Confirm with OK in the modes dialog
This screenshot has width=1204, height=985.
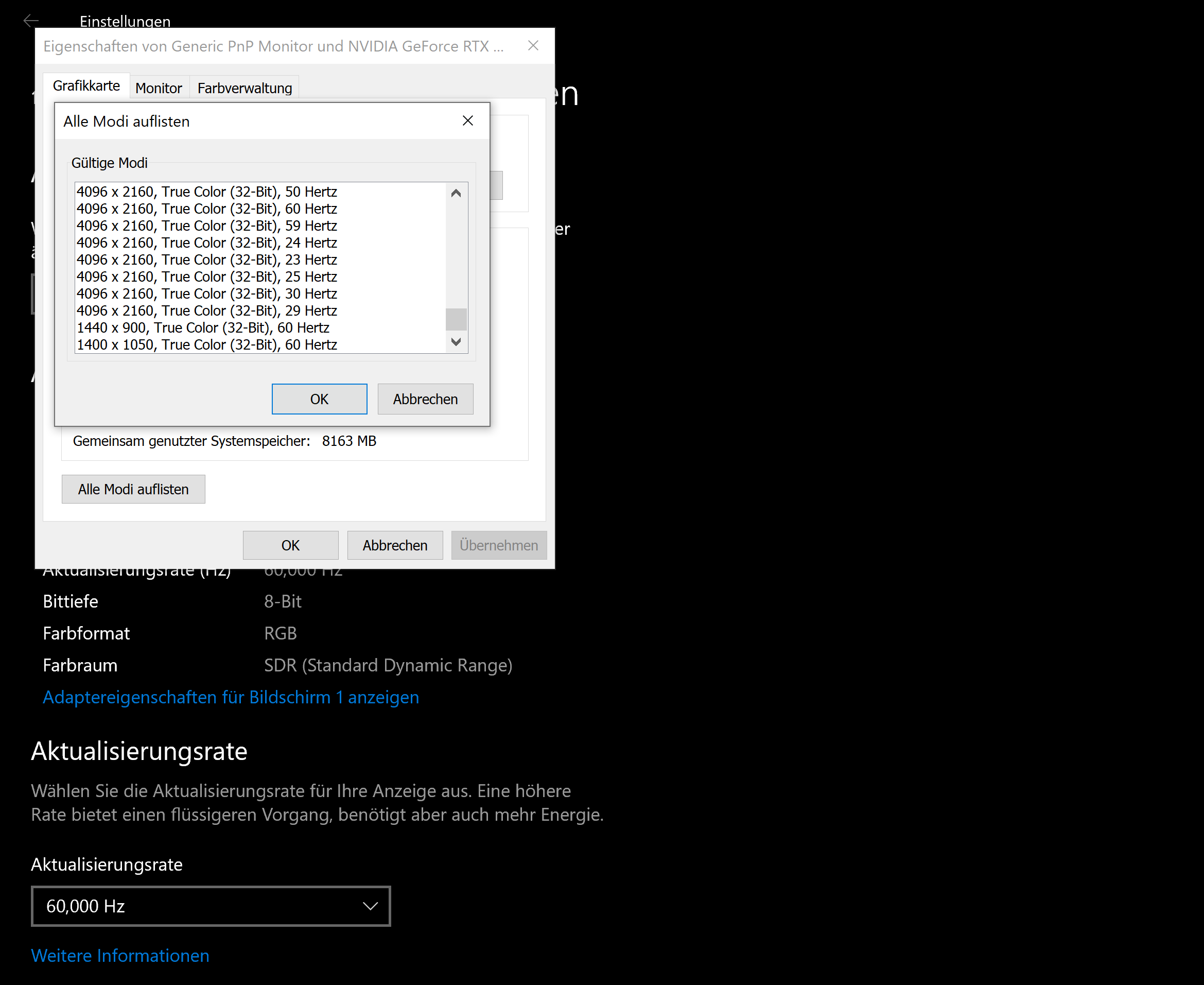tap(319, 399)
